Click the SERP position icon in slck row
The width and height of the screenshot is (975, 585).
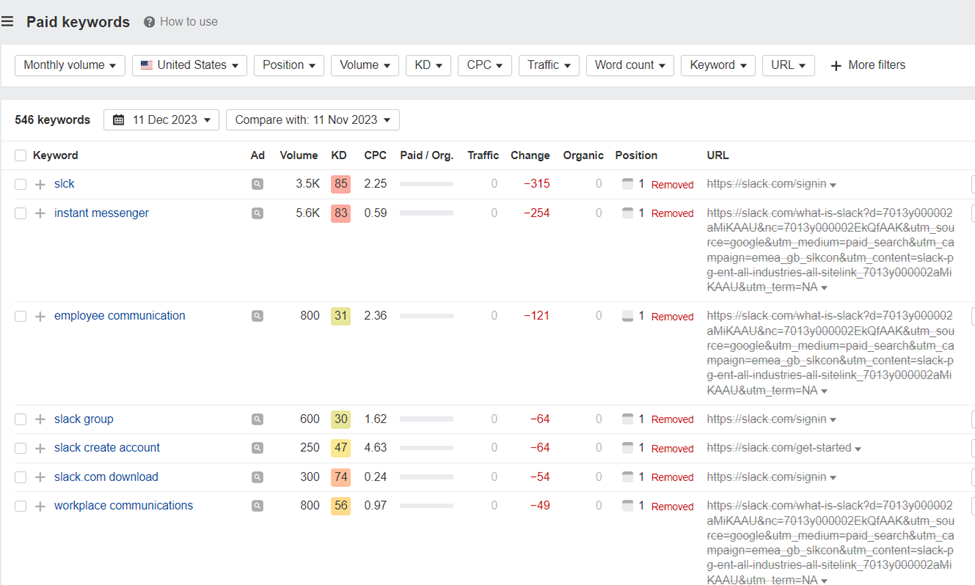[x=627, y=183]
